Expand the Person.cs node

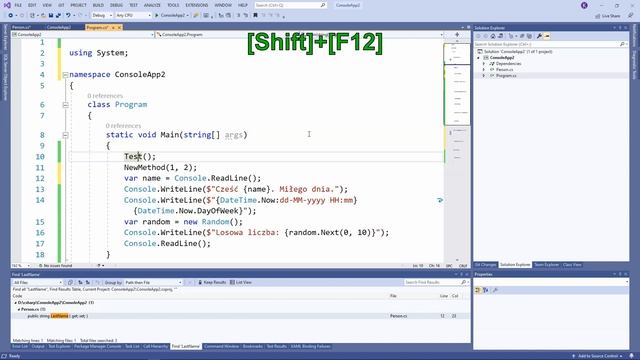click(484, 70)
